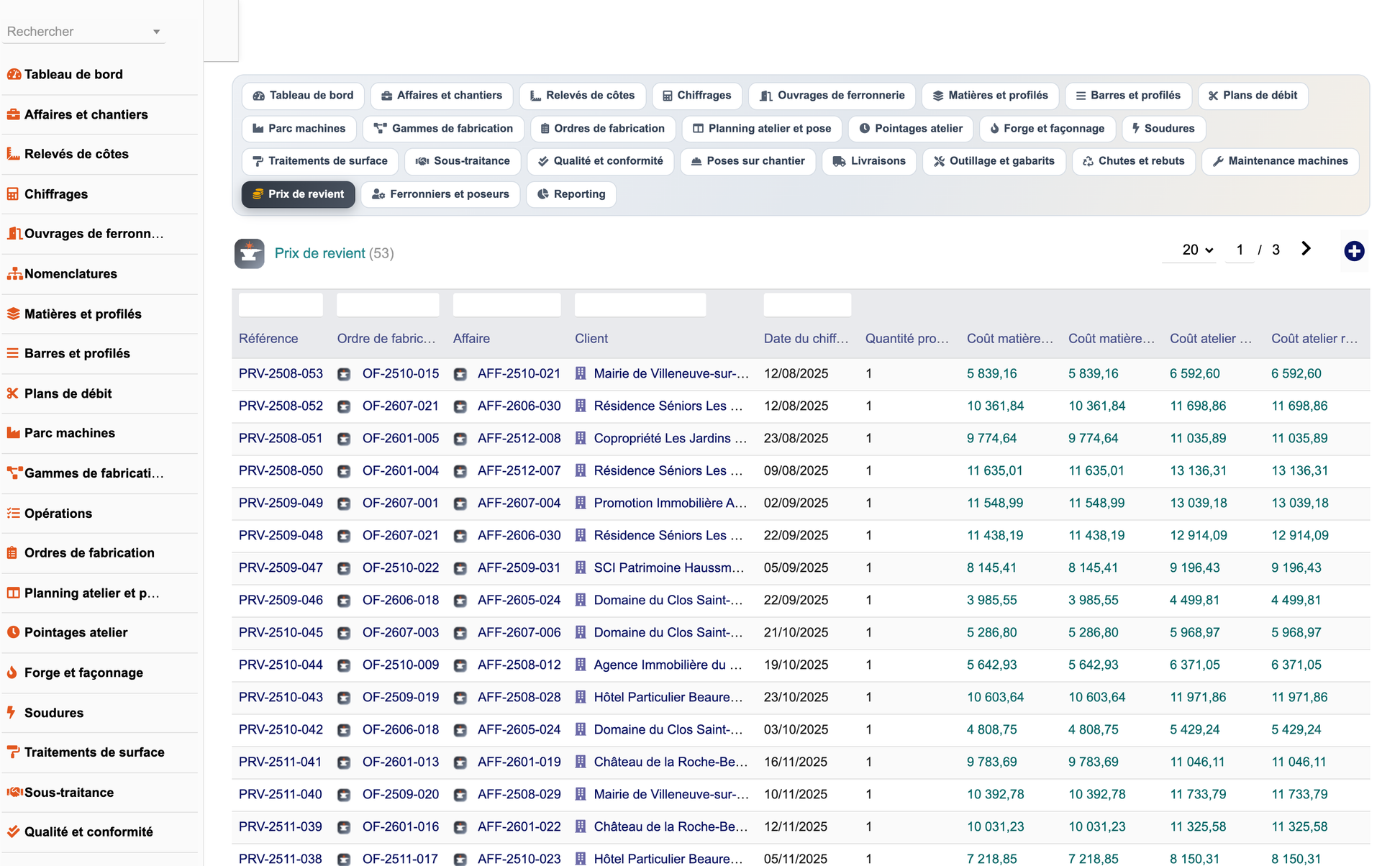Click the Affaires et chantiers sidebar briefcase icon
The image size is (1400, 866).
(14, 114)
